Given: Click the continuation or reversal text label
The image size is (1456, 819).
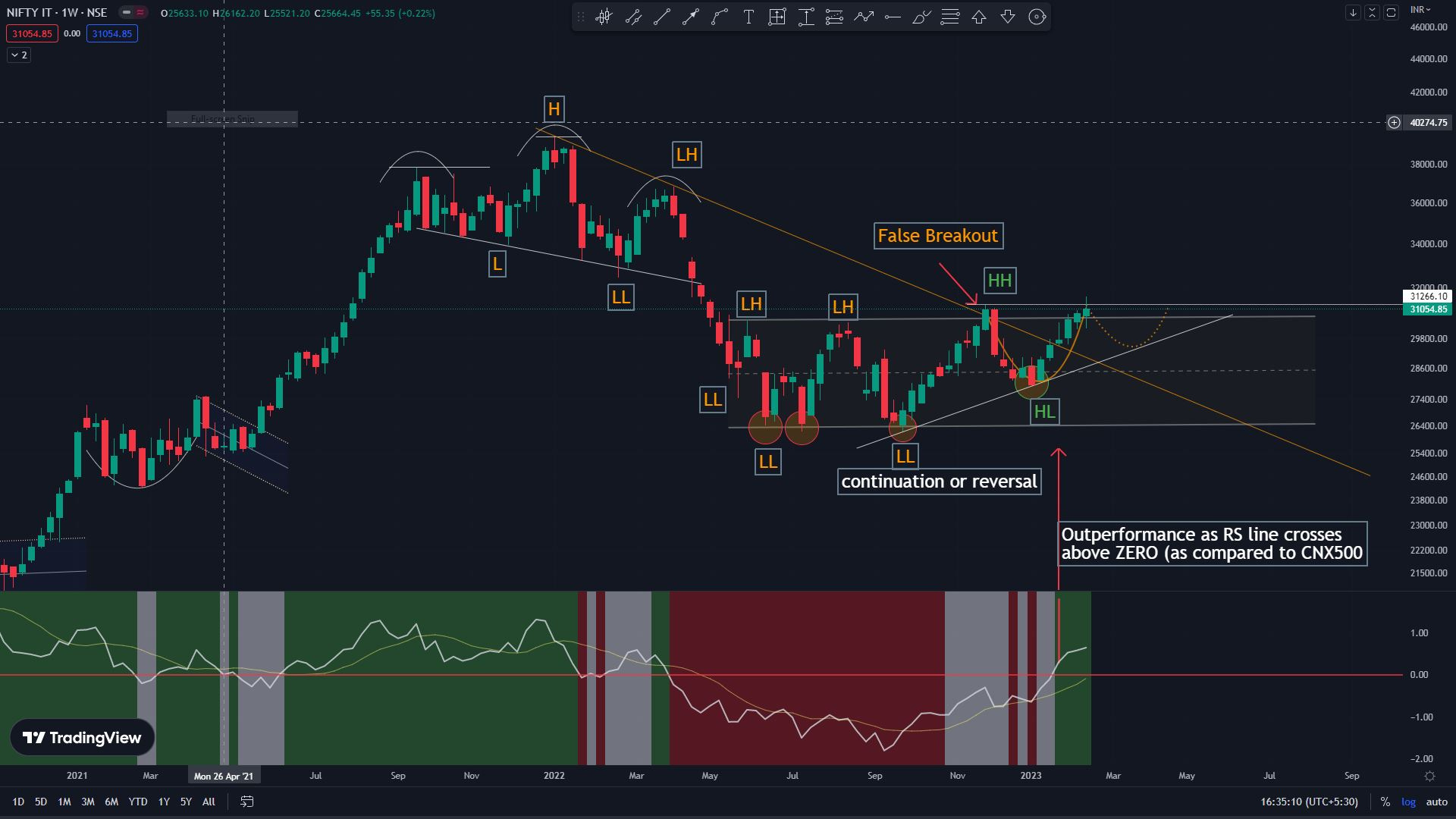Looking at the screenshot, I should (939, 482).
